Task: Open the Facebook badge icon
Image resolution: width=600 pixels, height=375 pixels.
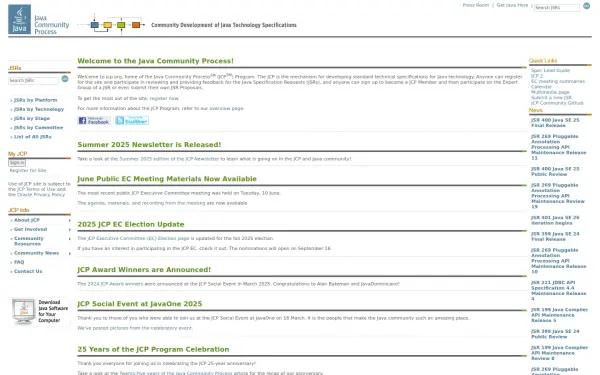Action: pyautogui.click(x=94, y=121)
